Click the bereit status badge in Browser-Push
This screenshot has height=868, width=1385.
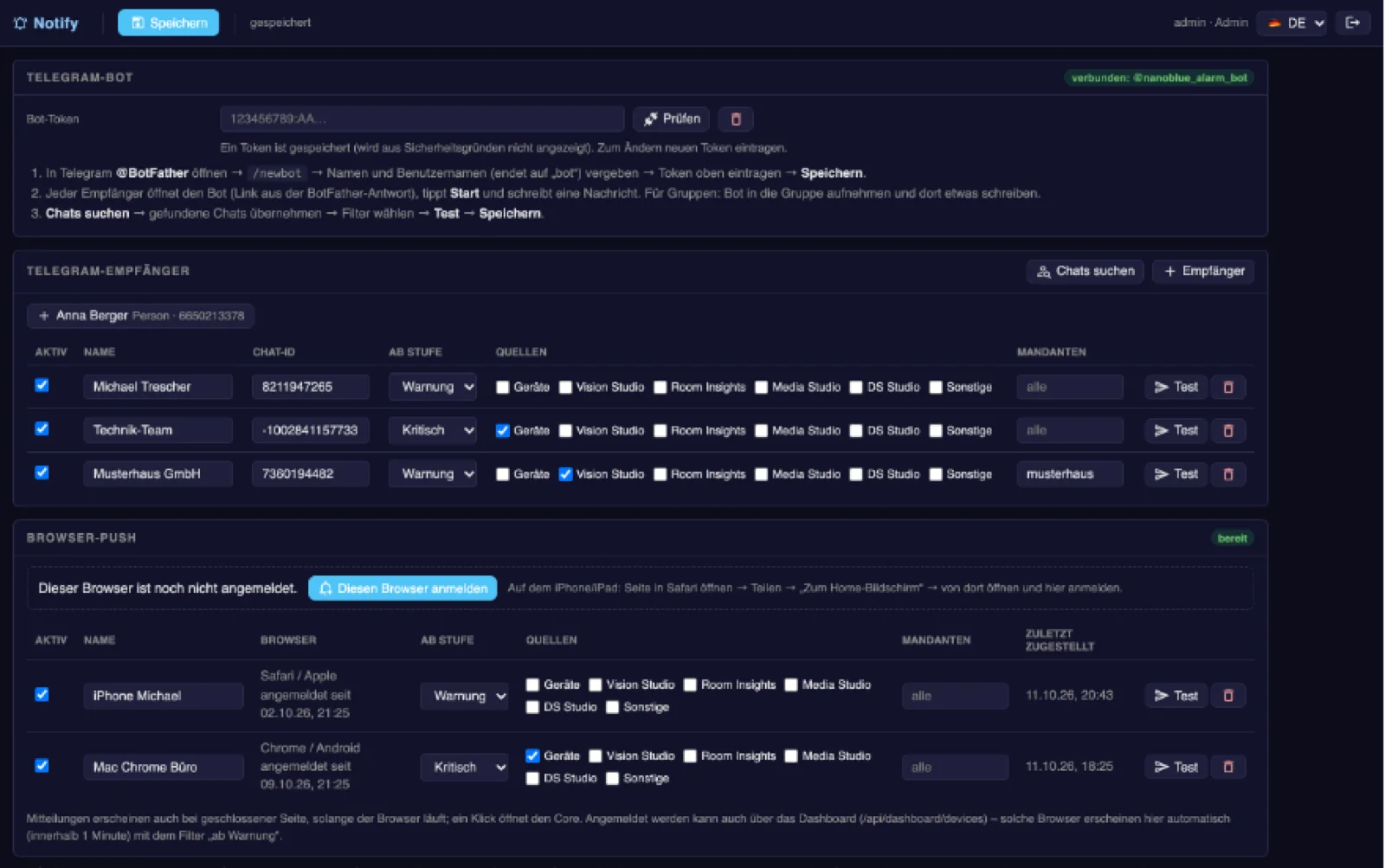[x=1232, y=538]
